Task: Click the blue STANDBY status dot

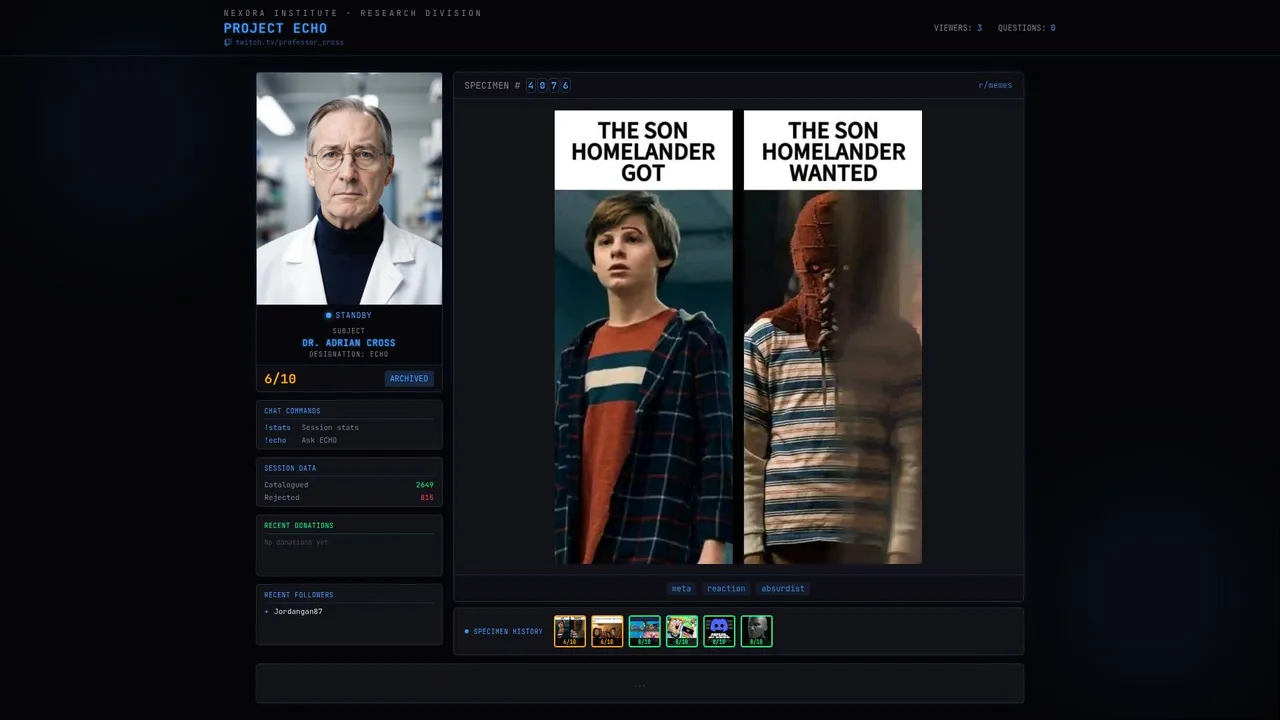Action: coord(328,316)
